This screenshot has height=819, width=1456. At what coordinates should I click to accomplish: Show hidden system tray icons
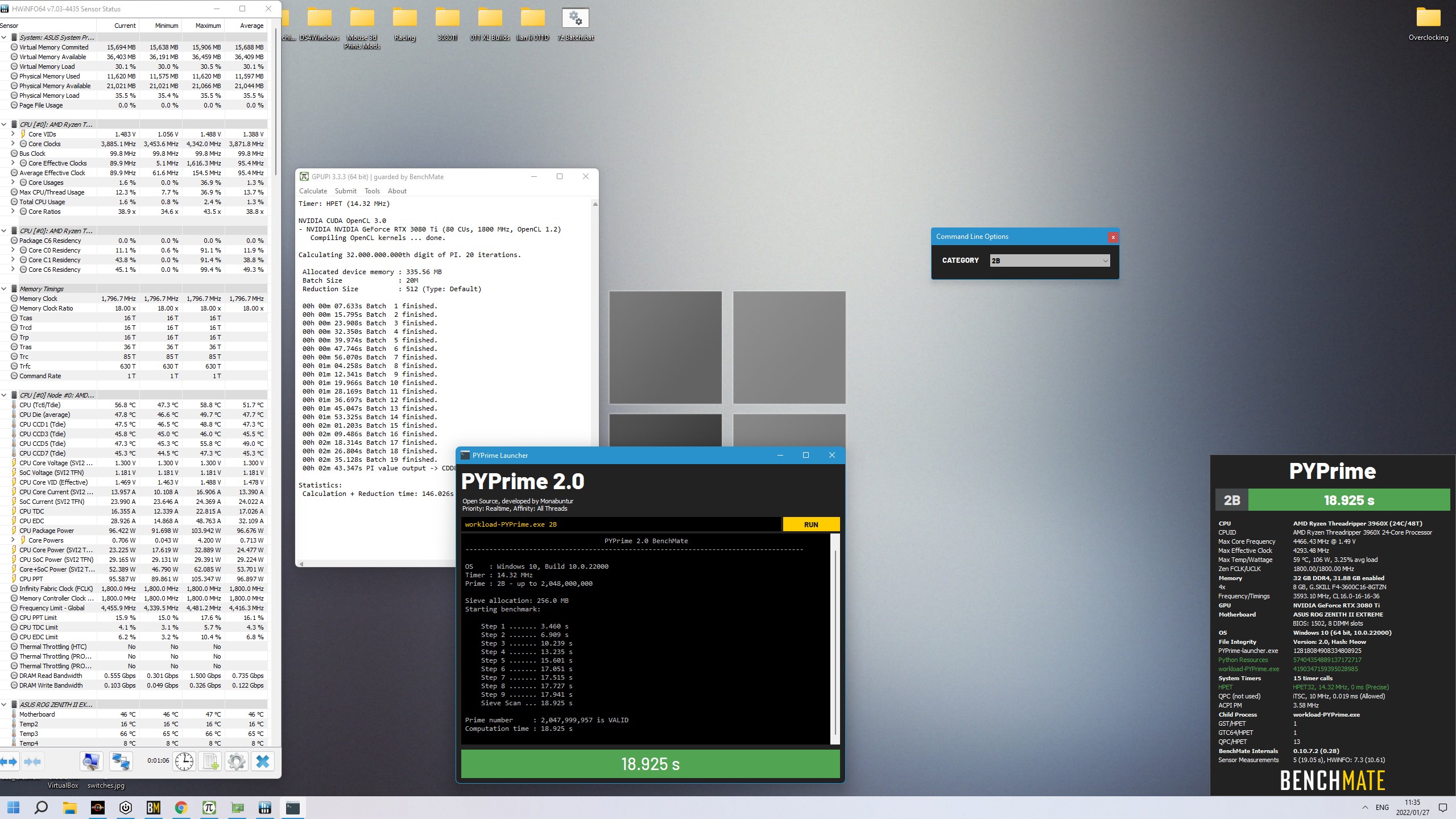click(x=1365, y=808)
